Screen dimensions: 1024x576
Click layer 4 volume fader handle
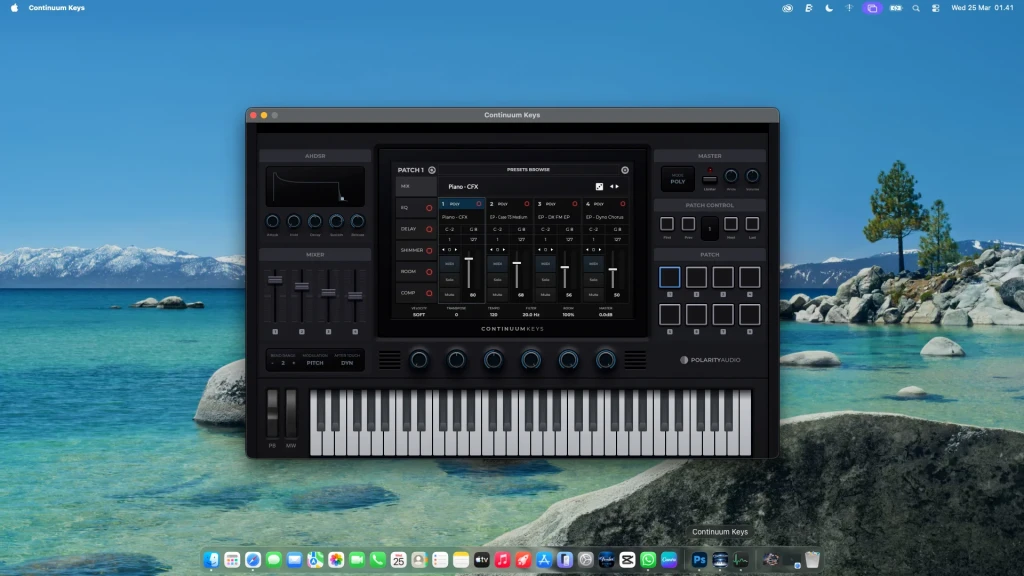click(613, 270)
